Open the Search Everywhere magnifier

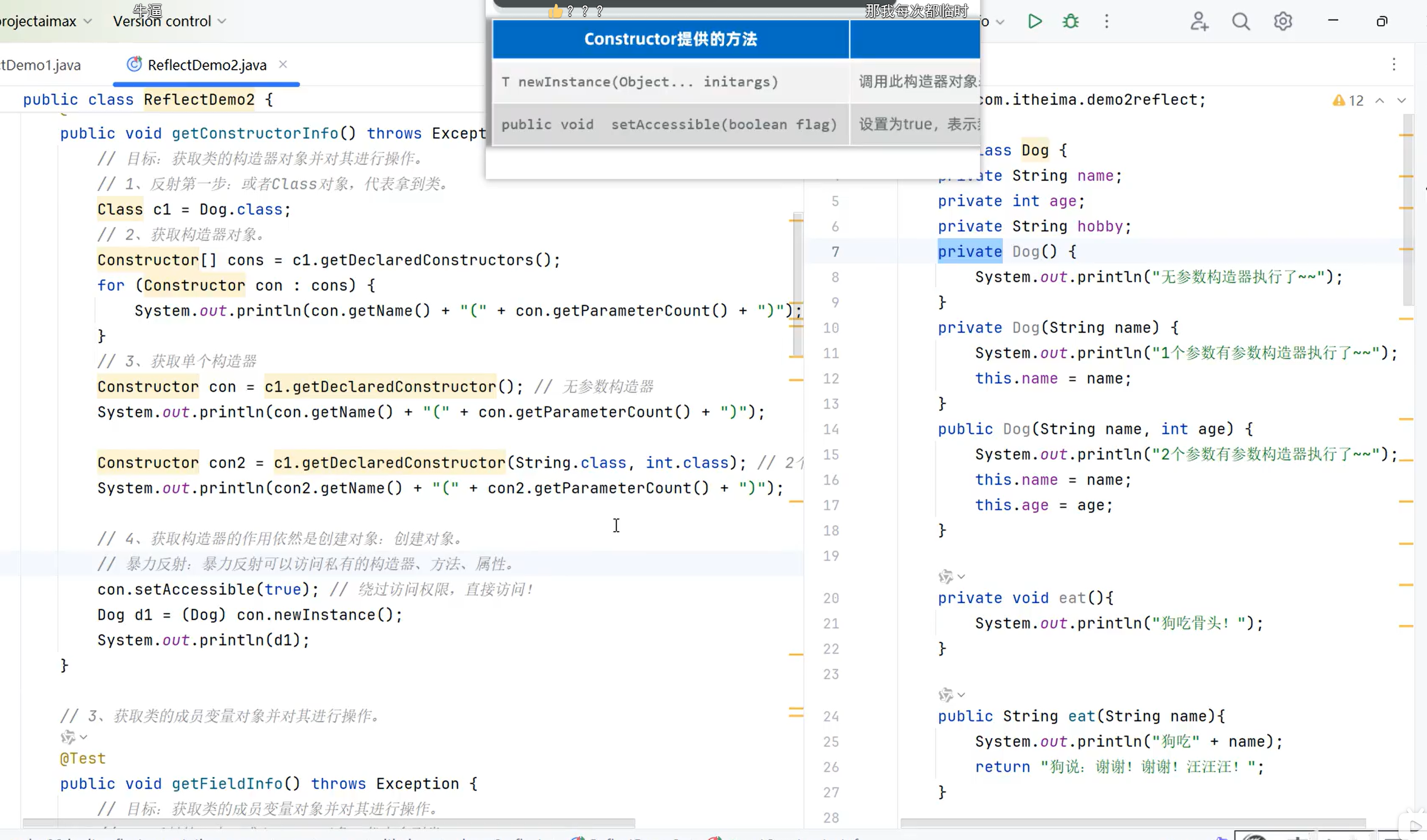1240,22
